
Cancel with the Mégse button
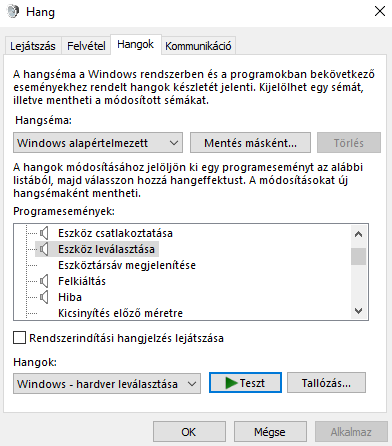point(270,432)
